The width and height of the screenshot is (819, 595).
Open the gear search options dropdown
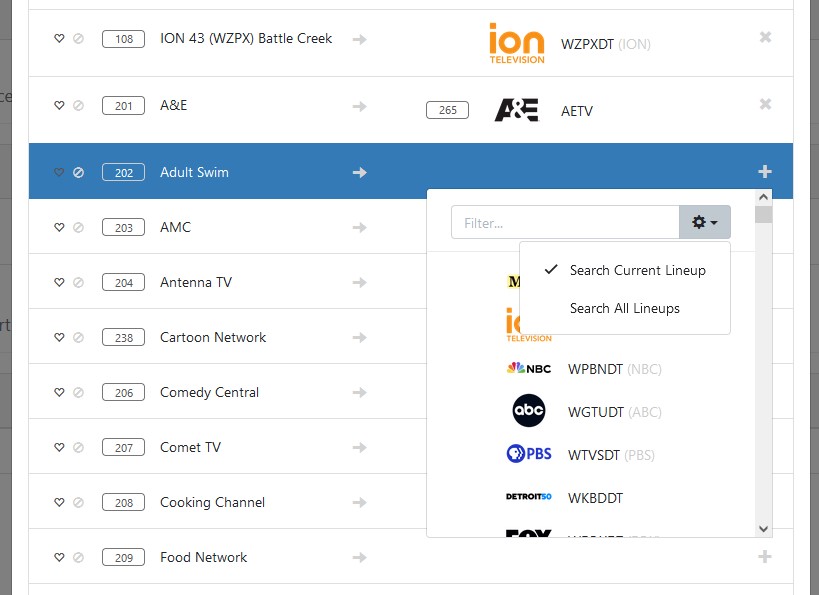coord(705,222)
